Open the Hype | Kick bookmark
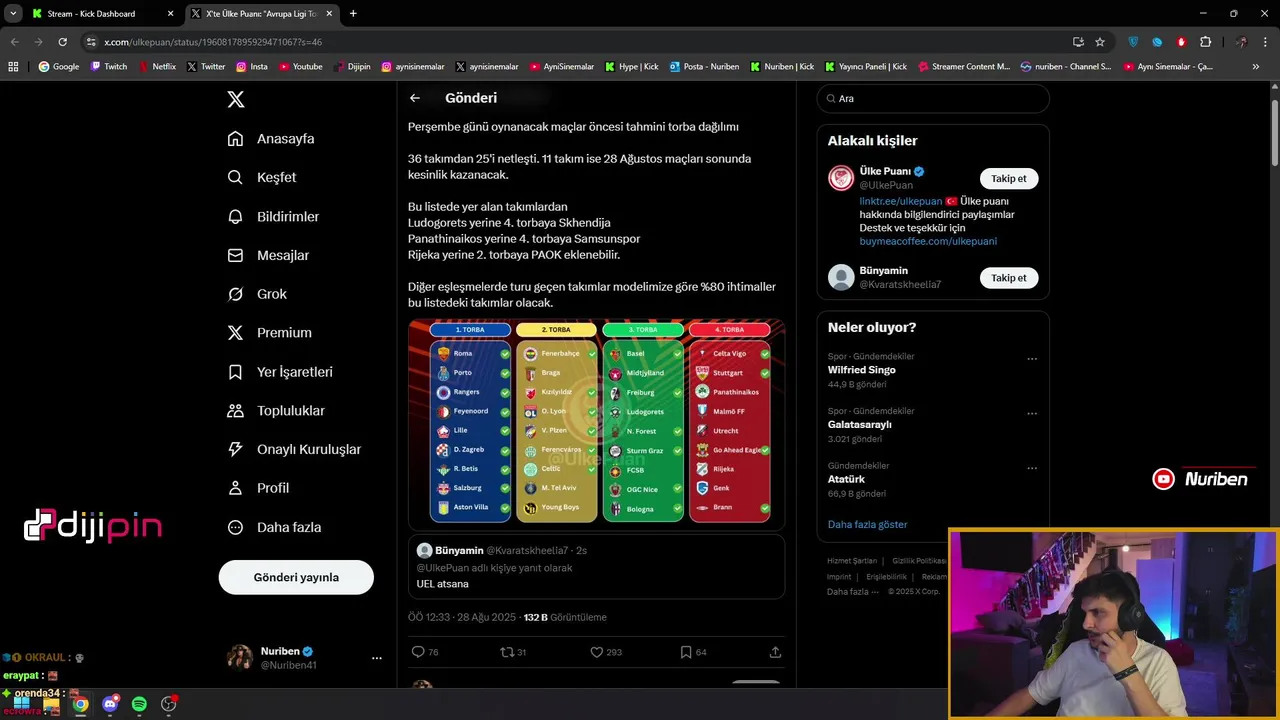 coord(632,67)
